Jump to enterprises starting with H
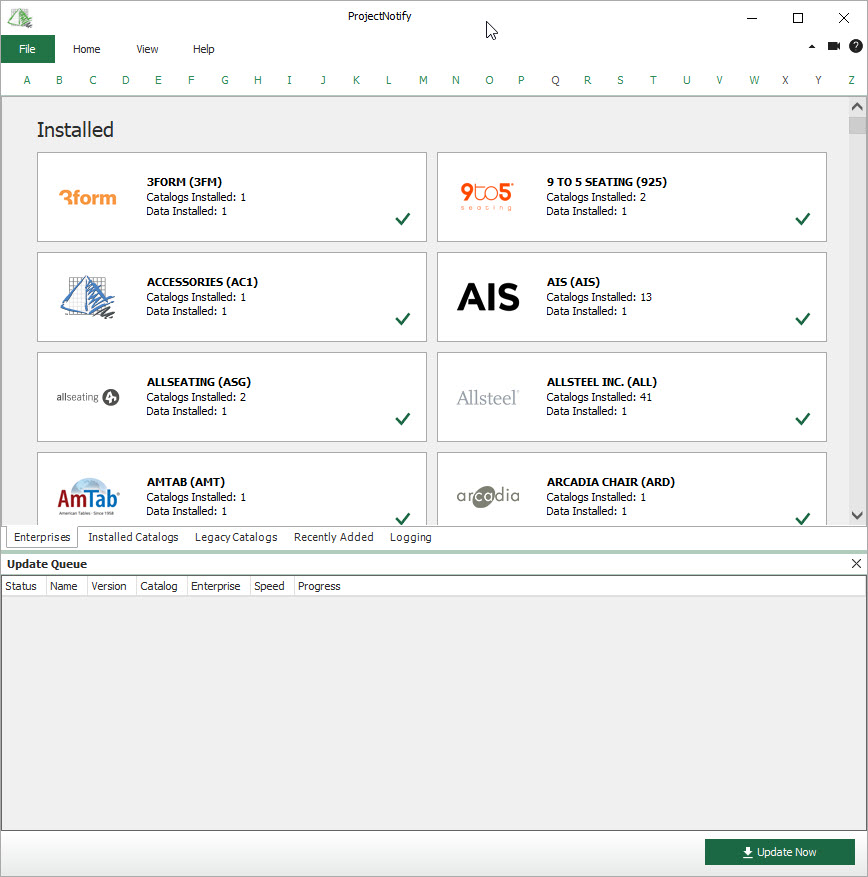Image resolution: width=868 pixels, height=877 pixels. coord(258,80)
